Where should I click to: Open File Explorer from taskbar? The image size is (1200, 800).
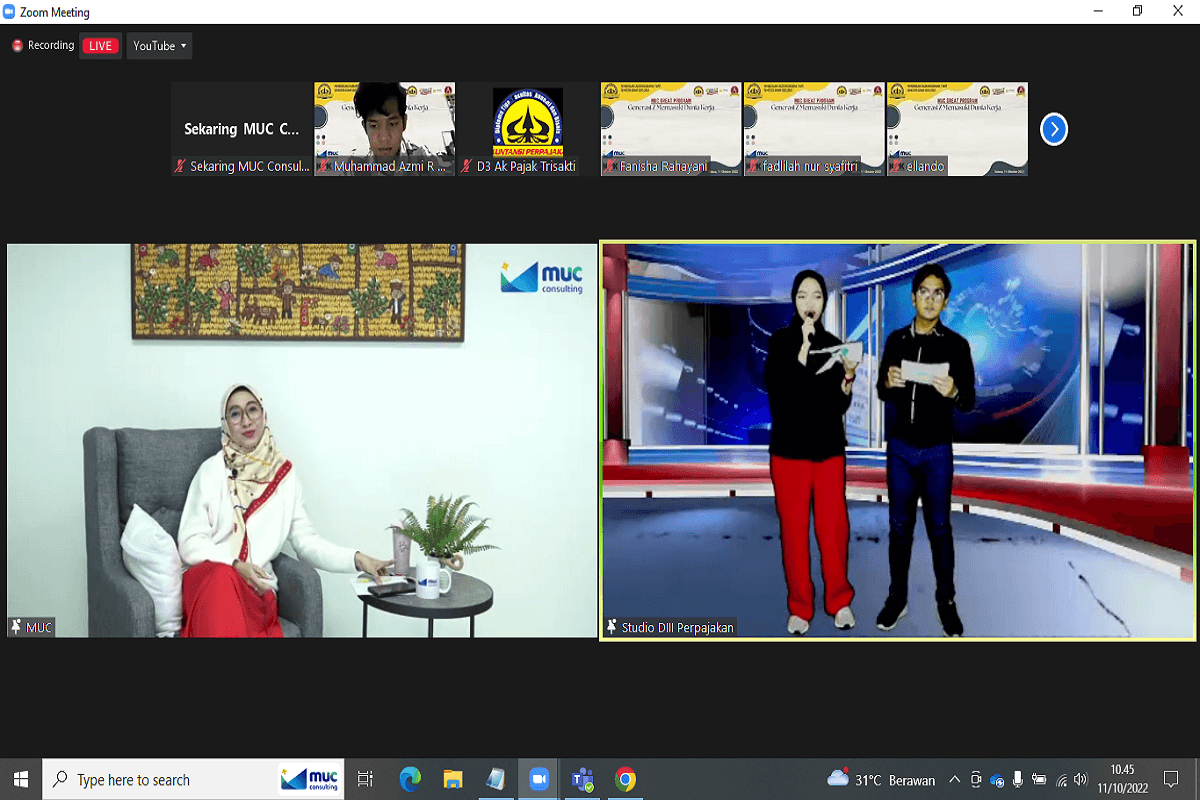click(x=453, y=779)
